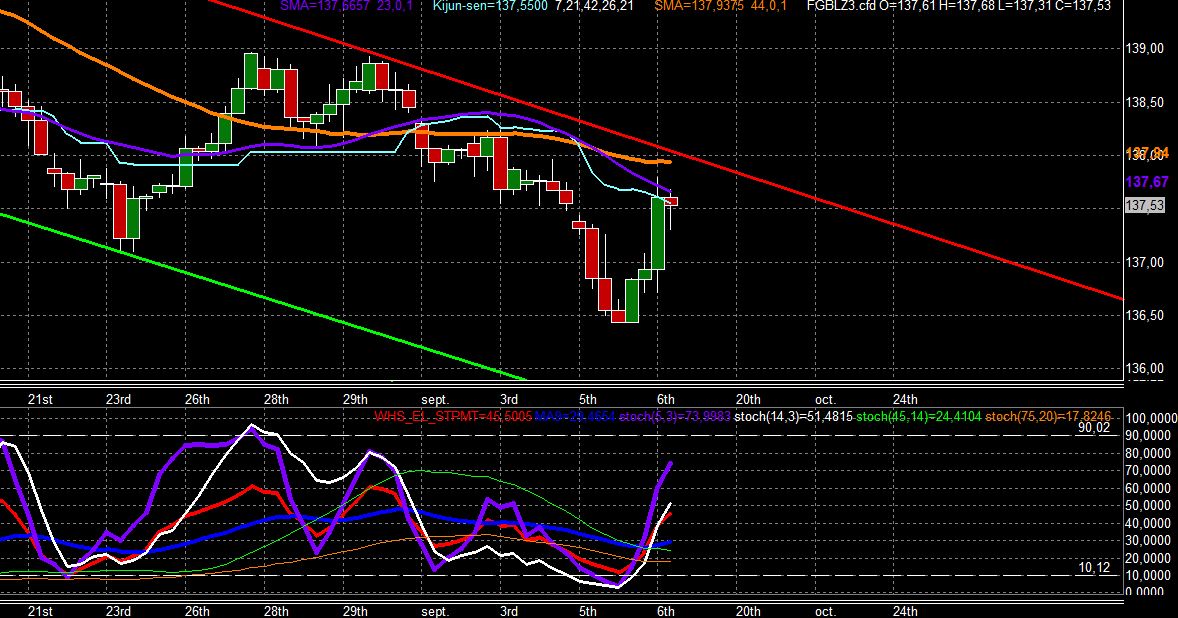This screenshot has width=1178, height=618.
Task: Click 29th on the price chart date axis
Action: (355, 399)
